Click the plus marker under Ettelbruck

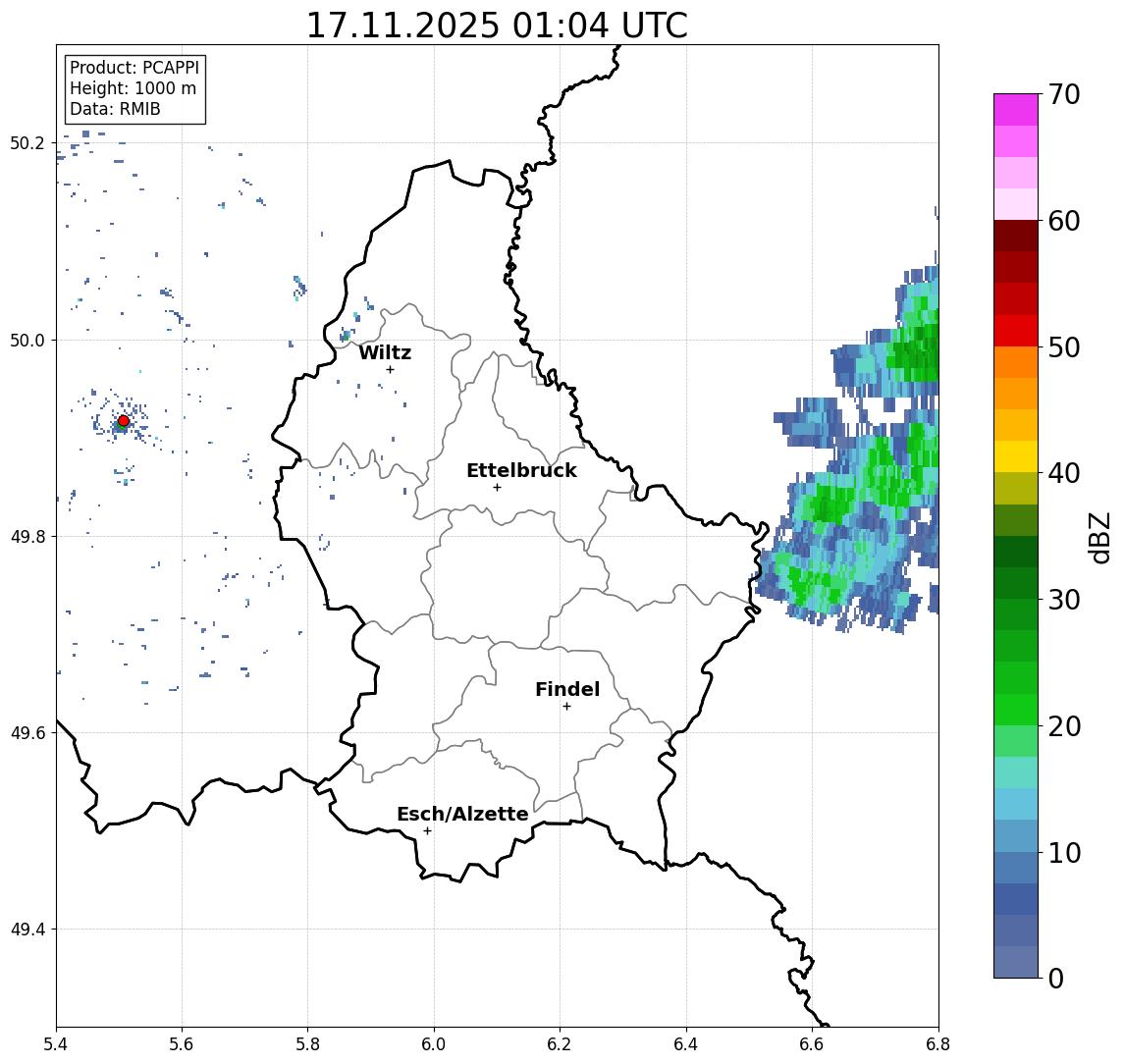tap(497, 488)
